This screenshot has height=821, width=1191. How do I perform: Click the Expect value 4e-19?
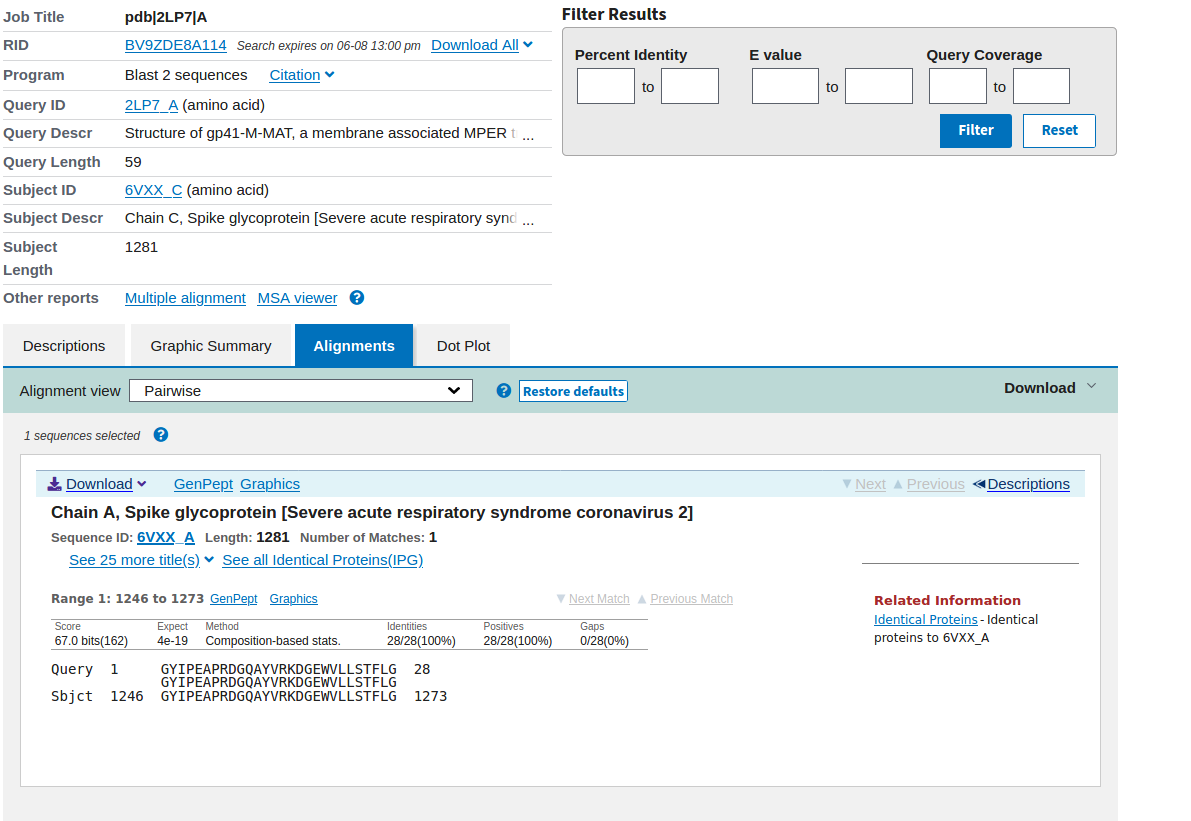tap(172, 641)
